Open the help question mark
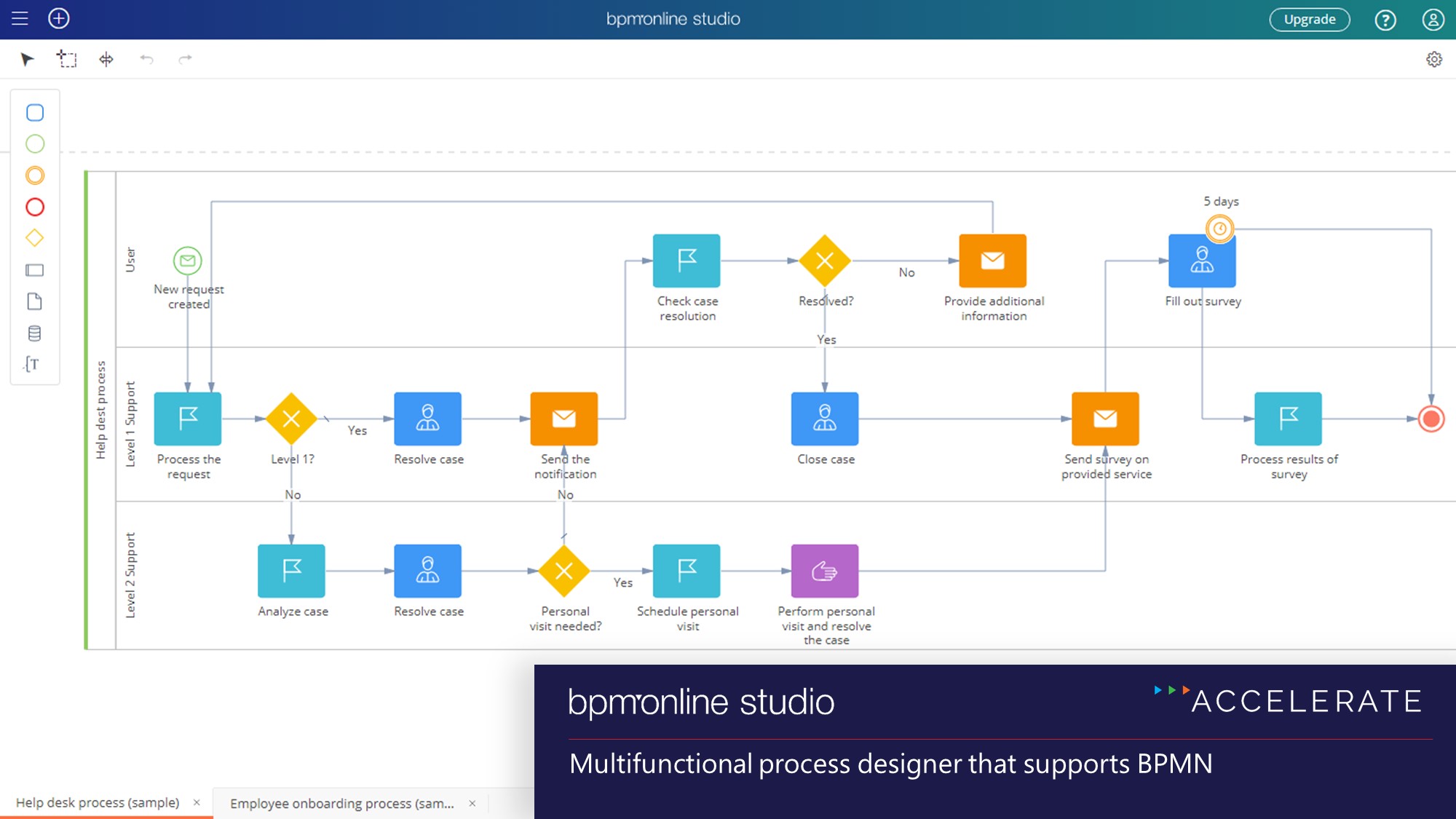Viewport: 1456px width, 819px height. point(1385,20)
